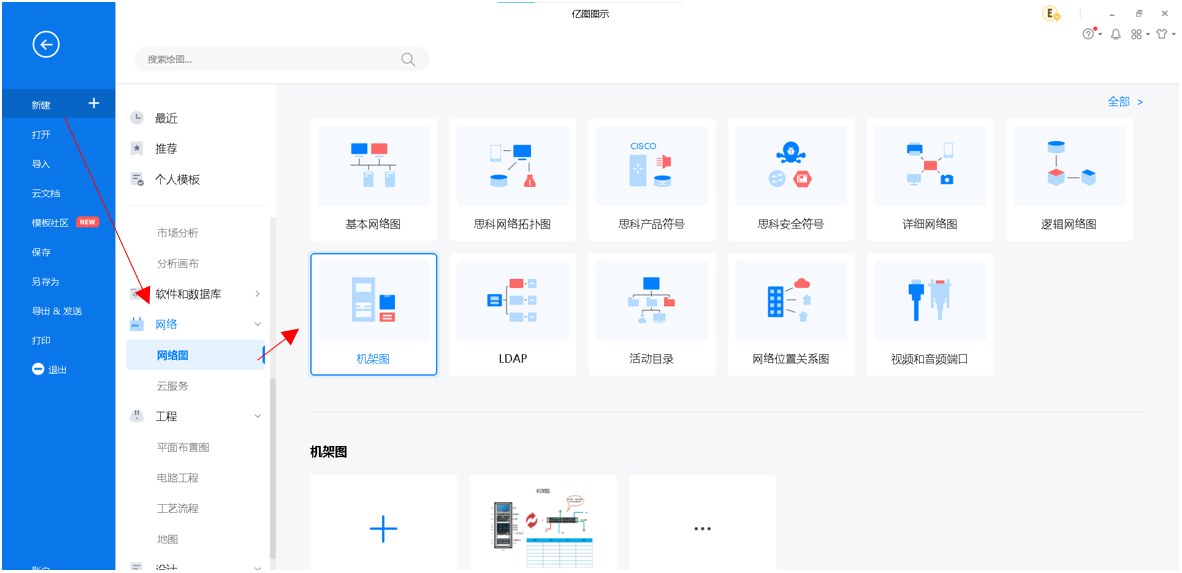
Task: Collapse the 工程 category
Action: (257, 416)
